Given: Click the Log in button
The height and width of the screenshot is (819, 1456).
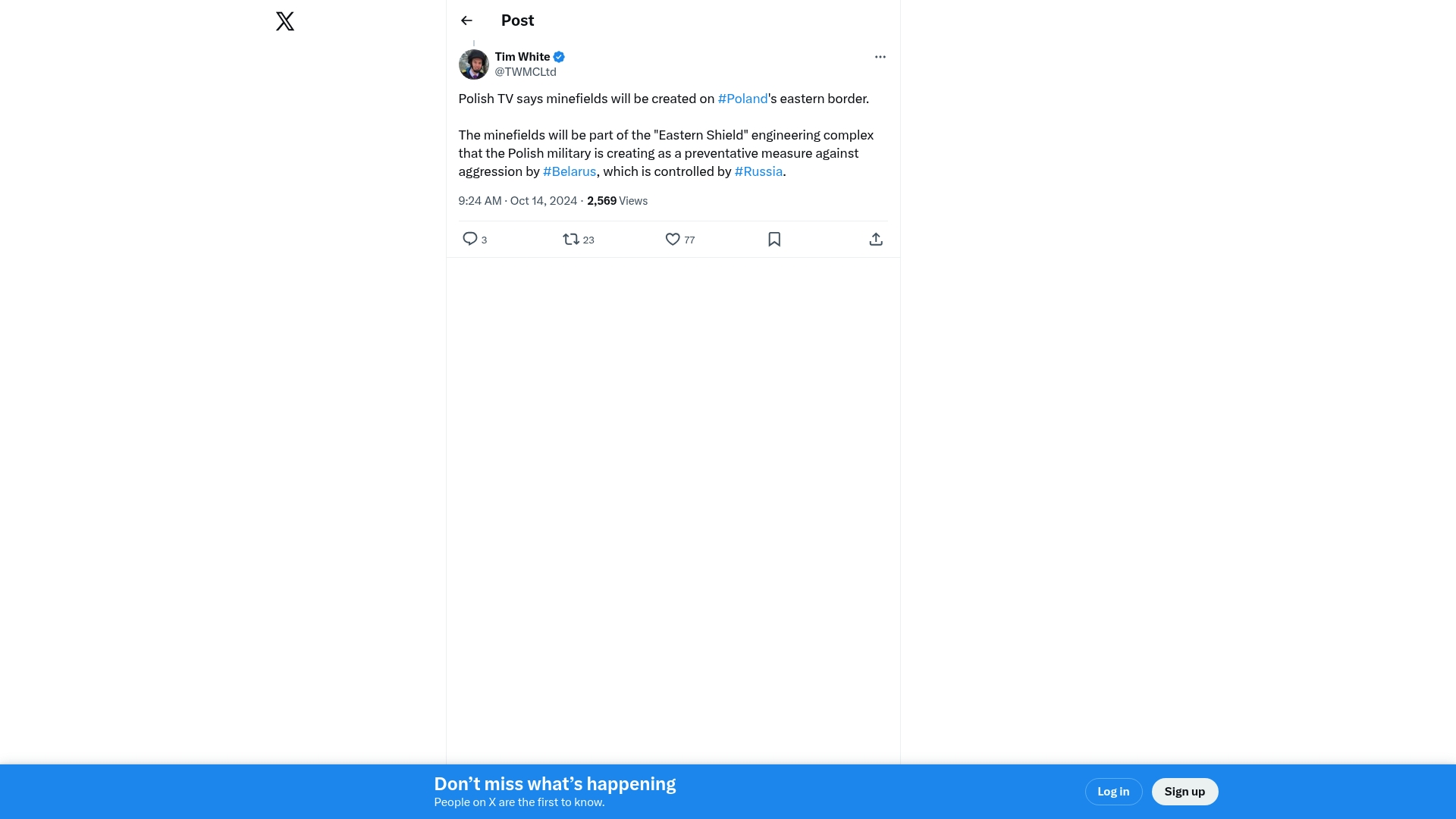Looking at the screenshot, I should pos(1113,792).
